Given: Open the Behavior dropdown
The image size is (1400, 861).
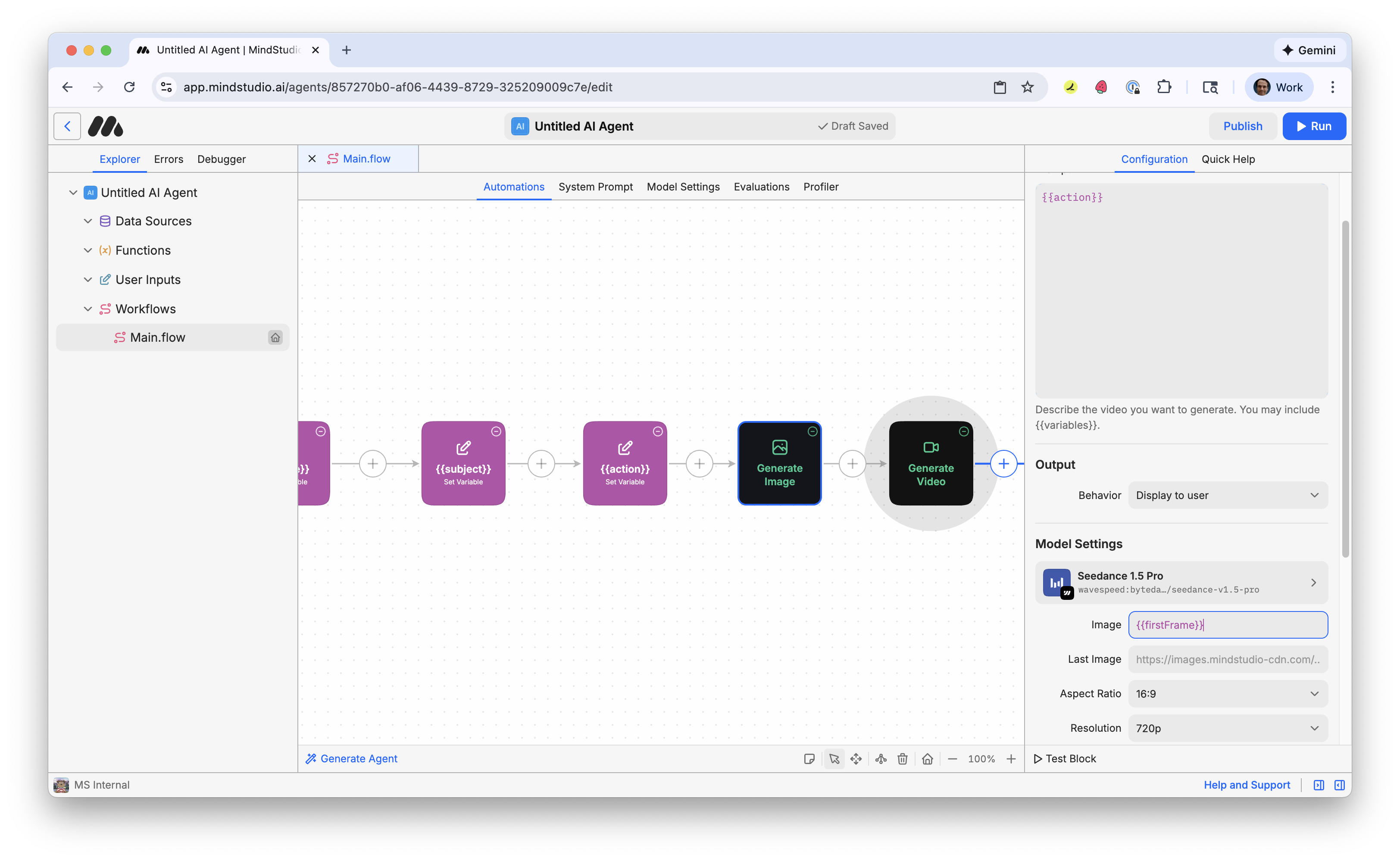Looking at the screenshot, I should click(1228, 496).
